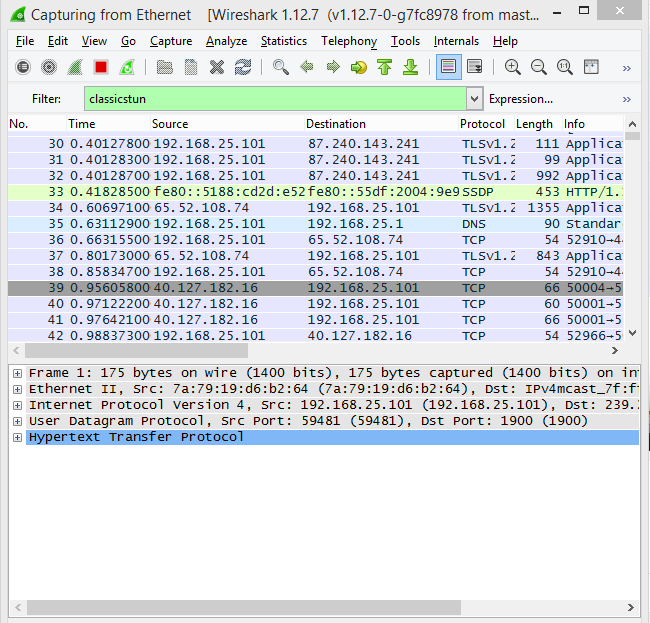
Task: Open the Internals menu
Action: click(x=456, y=41)
